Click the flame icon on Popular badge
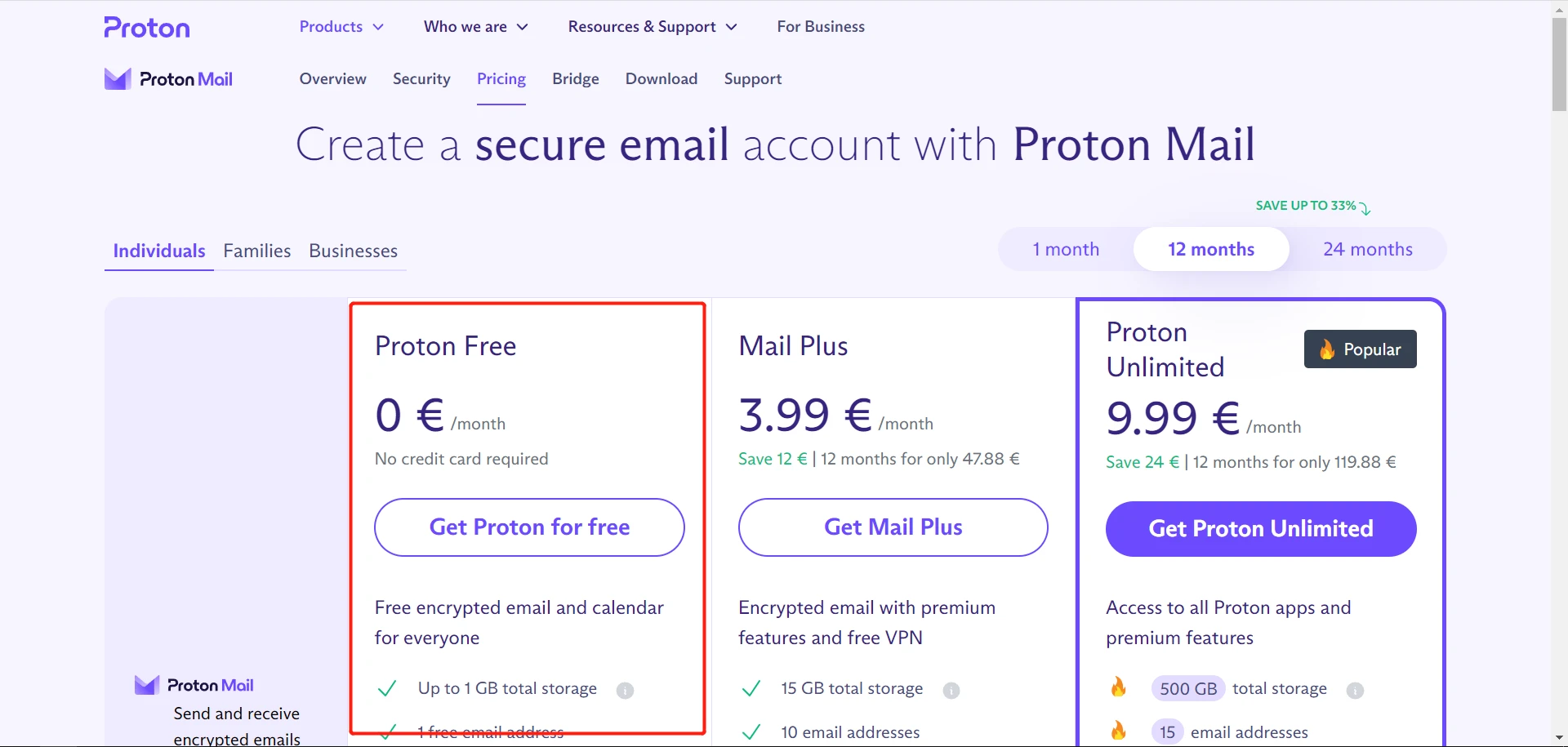Viewport: 1568px width, 747px height. click(x=1327, y=349)
